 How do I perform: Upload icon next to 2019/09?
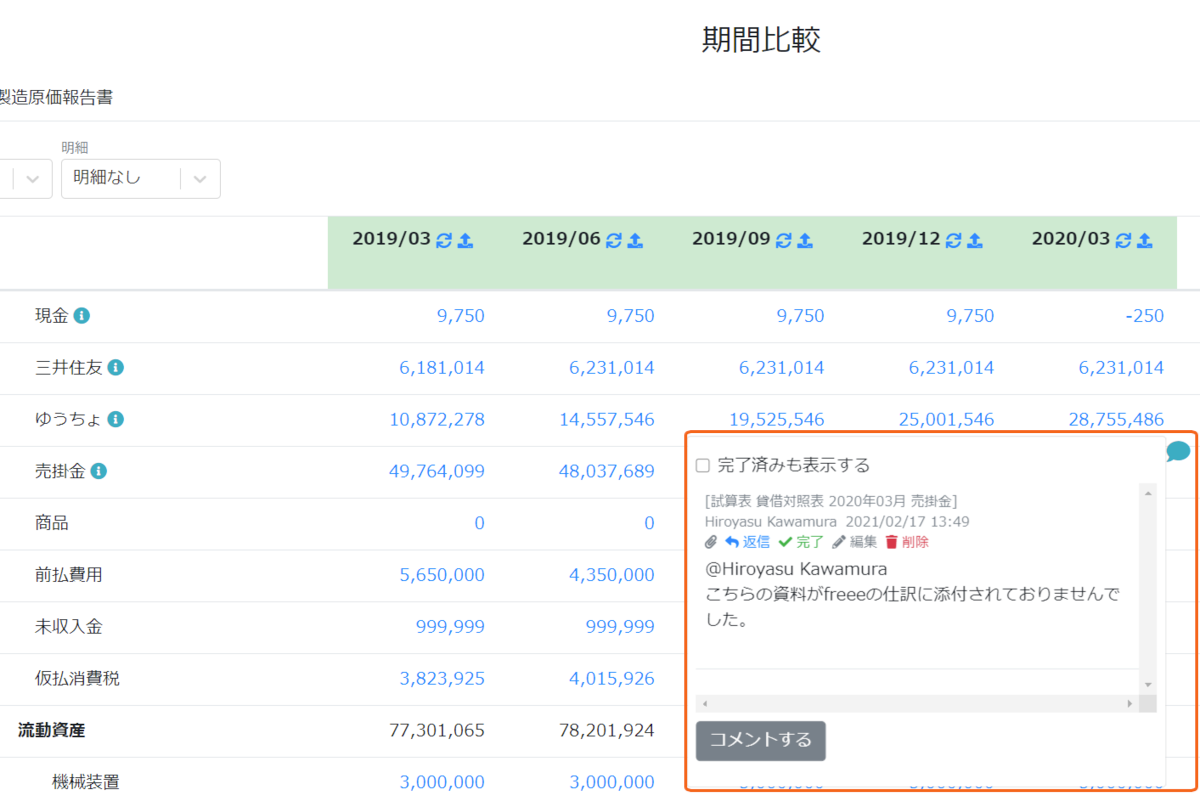coord(806,240)
